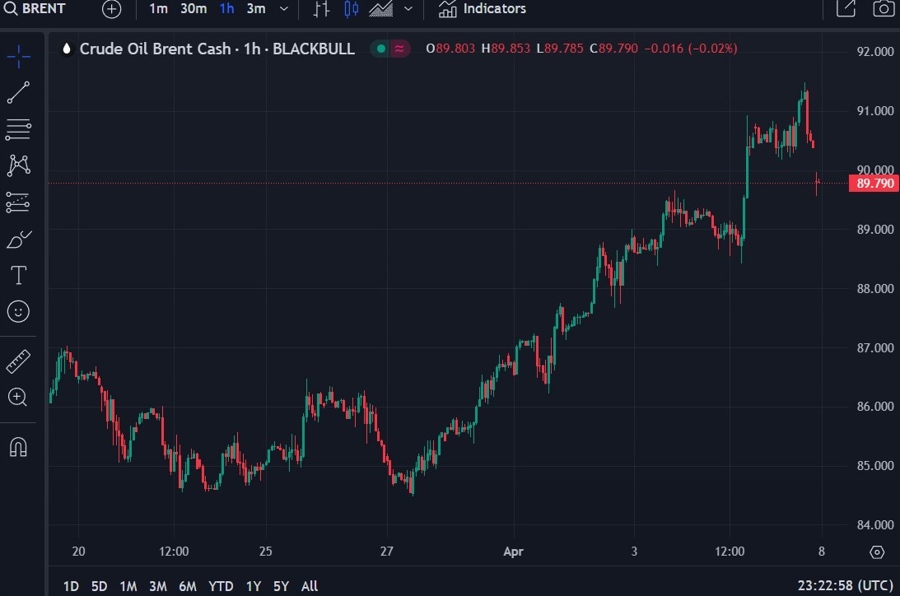This screenshot has height=596, width=900.
Task: Open chart settings gear at bottom right
Action: 877,552
